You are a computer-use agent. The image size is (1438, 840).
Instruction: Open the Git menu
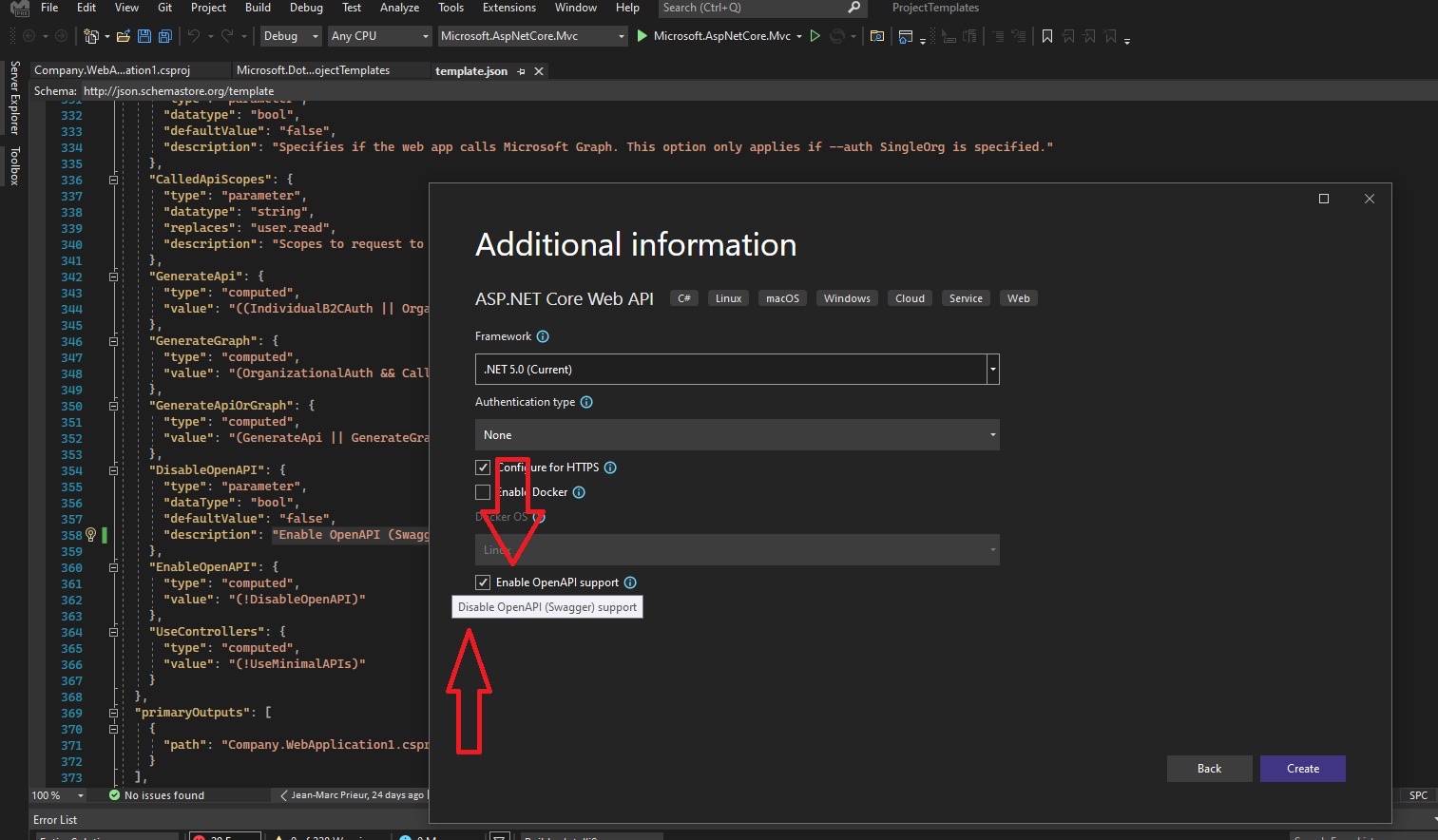tap(164, 8)
